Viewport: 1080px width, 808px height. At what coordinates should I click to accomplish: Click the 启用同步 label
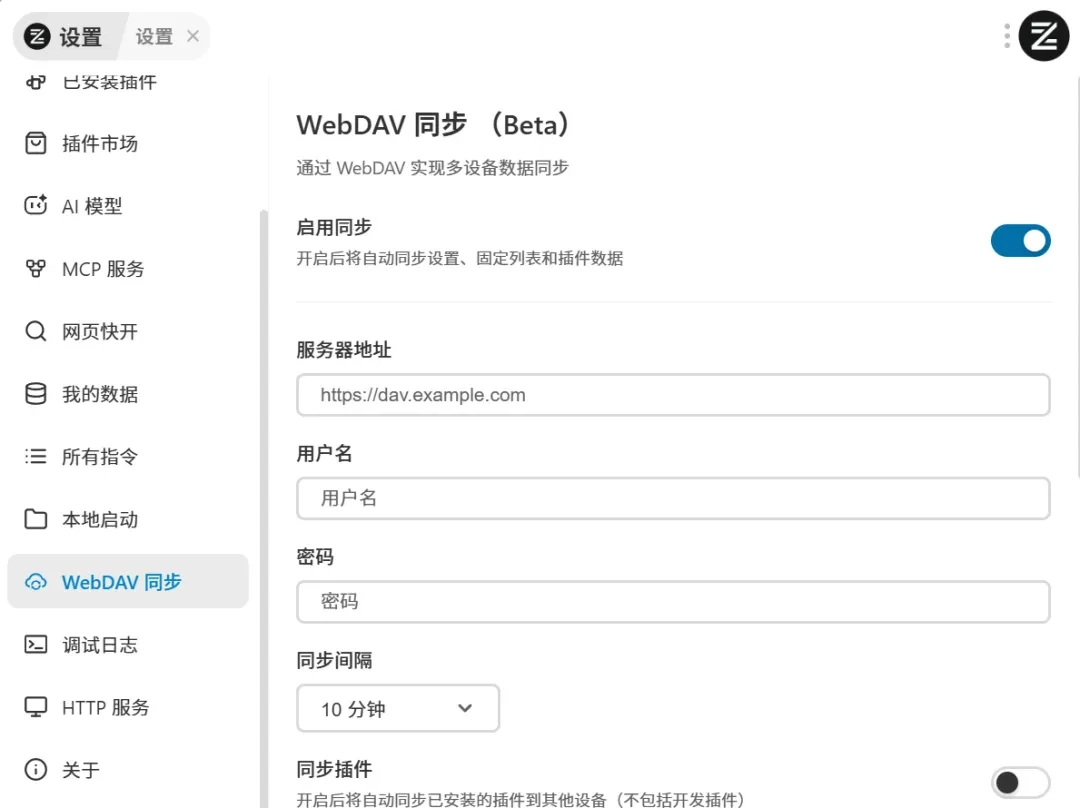pos(334,227)
